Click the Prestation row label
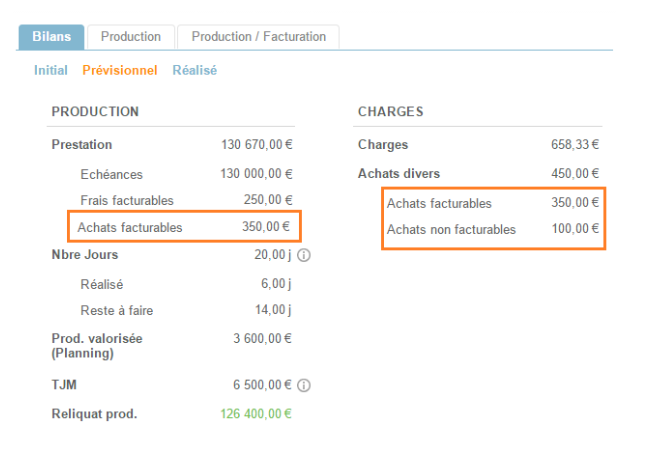 click(x=82, y=145)
